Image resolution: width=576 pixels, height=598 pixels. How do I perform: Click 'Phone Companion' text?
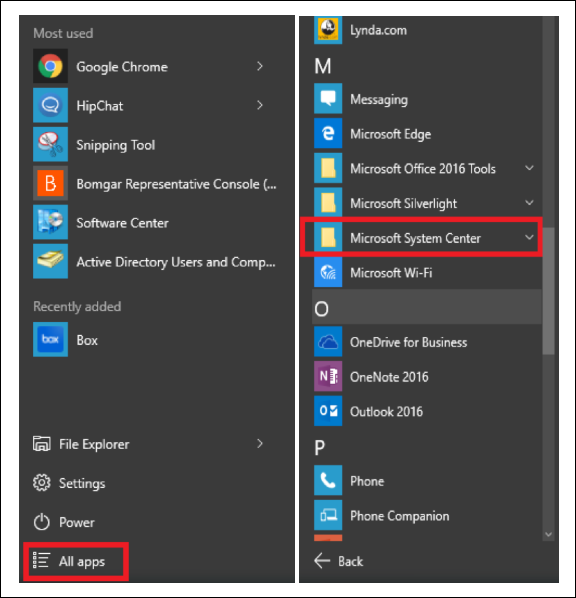pos(400,516)
